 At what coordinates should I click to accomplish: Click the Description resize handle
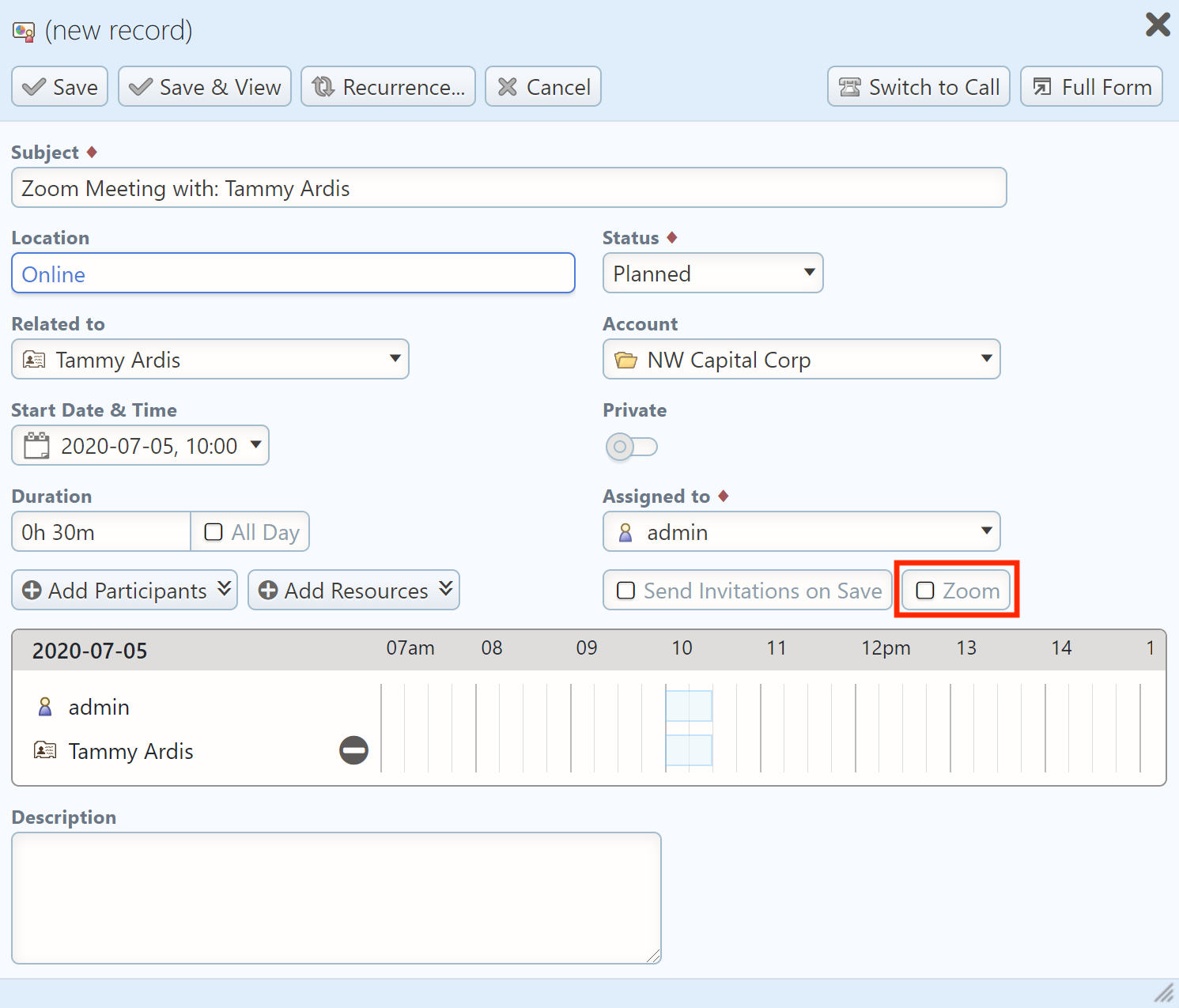(x=653, y=956)
